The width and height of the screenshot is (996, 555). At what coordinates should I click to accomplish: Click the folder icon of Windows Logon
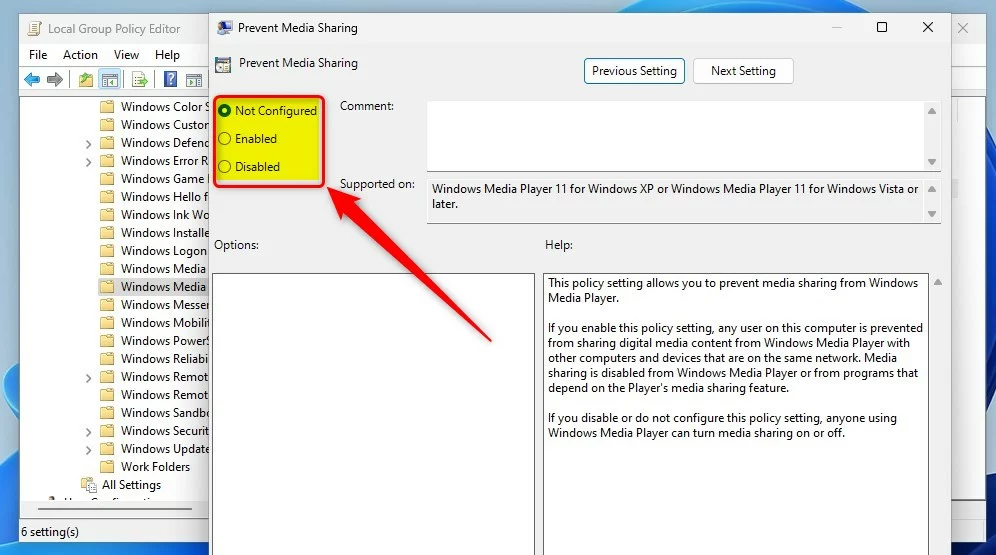point(107,250)
